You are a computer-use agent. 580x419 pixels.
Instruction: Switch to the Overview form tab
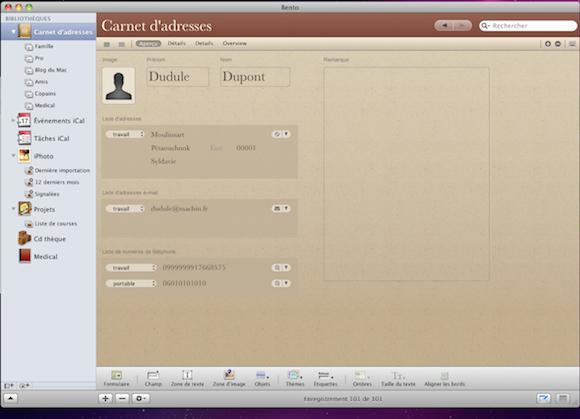tap(235, 44)
